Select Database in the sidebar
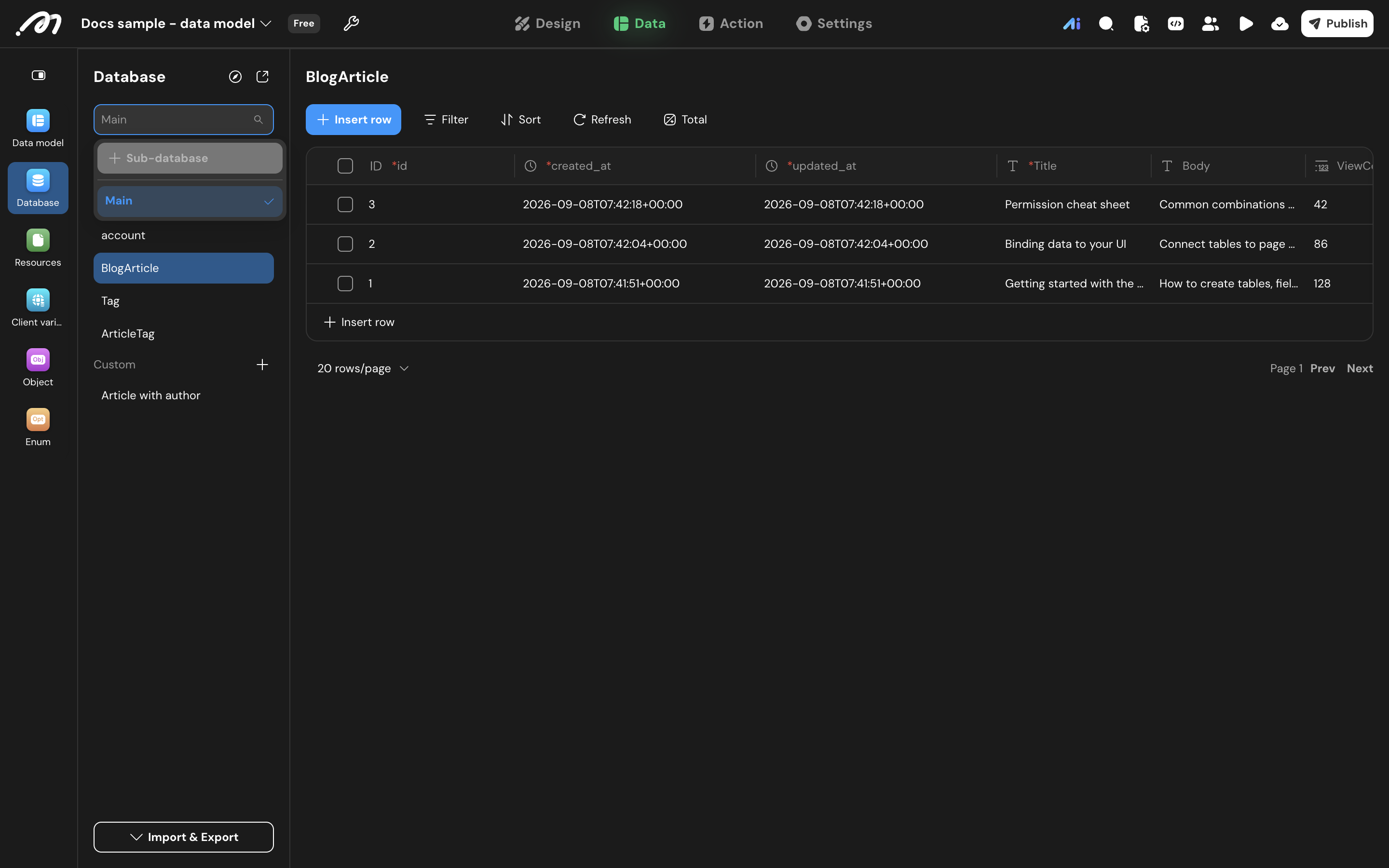1389x868 pixels. [38, 188]
